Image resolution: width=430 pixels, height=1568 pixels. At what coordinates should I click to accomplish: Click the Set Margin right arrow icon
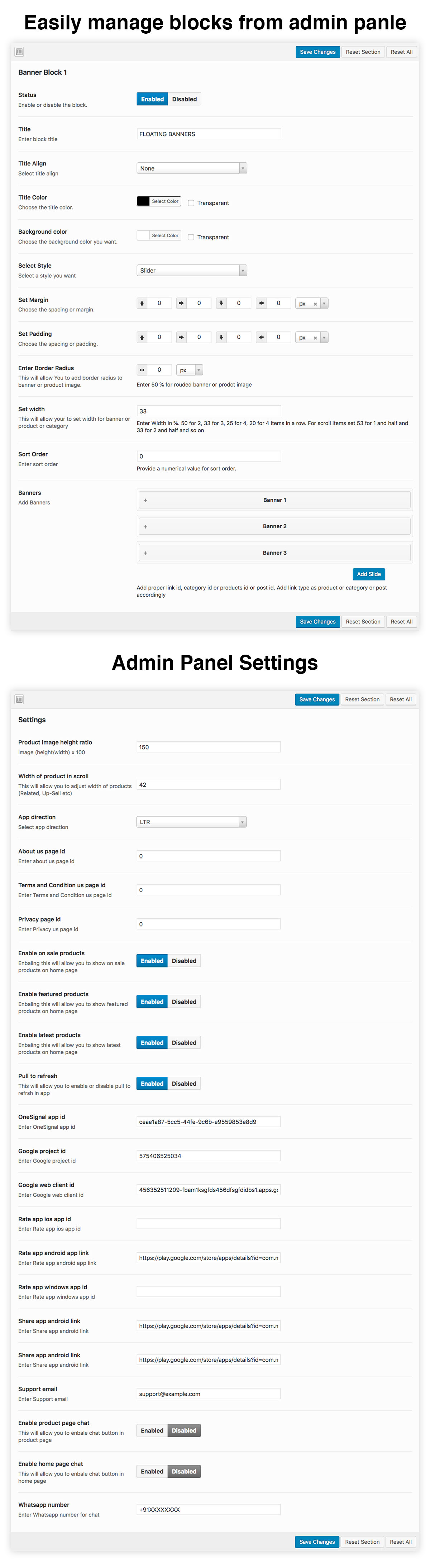(x=182, y=303)
